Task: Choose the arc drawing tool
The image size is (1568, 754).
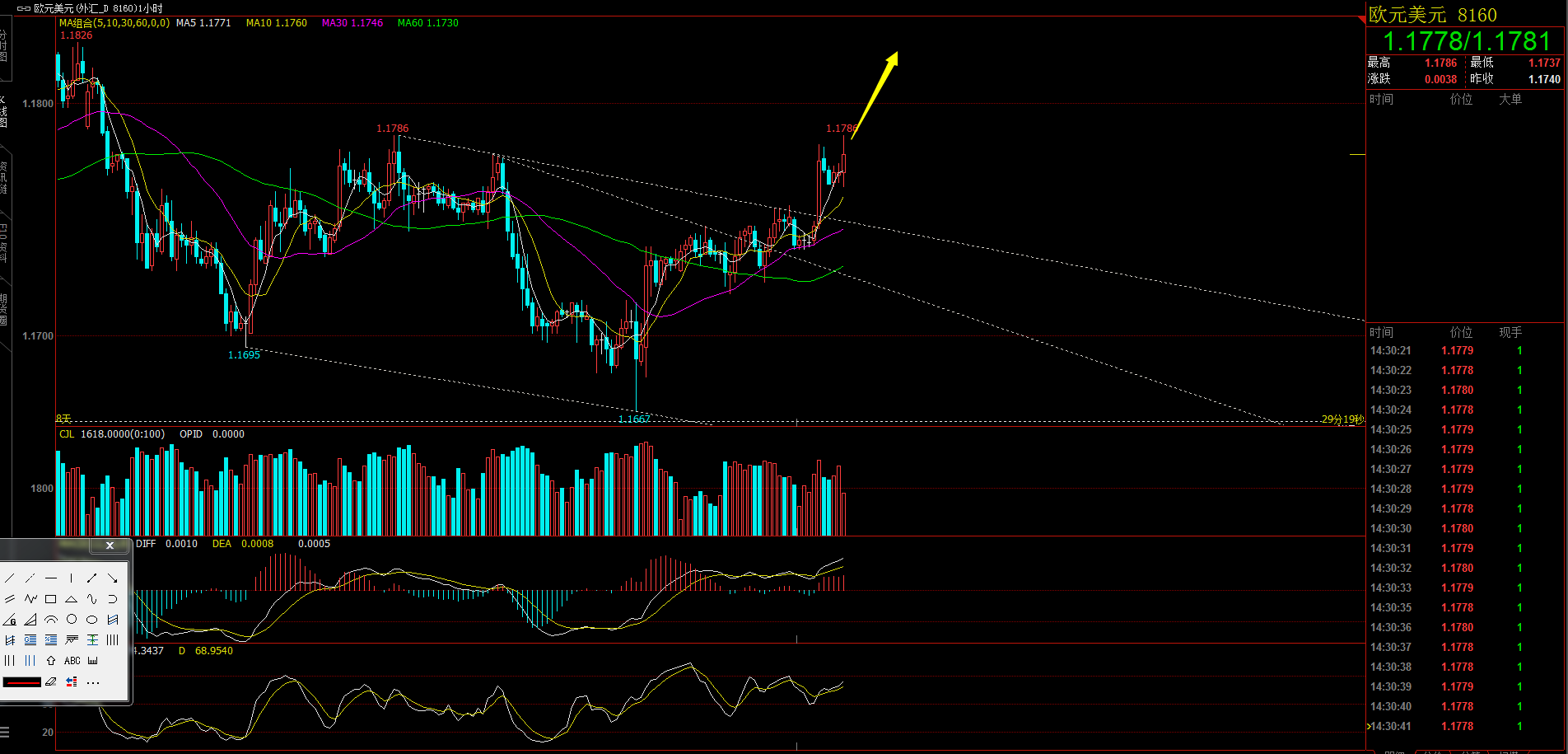Action: tap(51, 620)
